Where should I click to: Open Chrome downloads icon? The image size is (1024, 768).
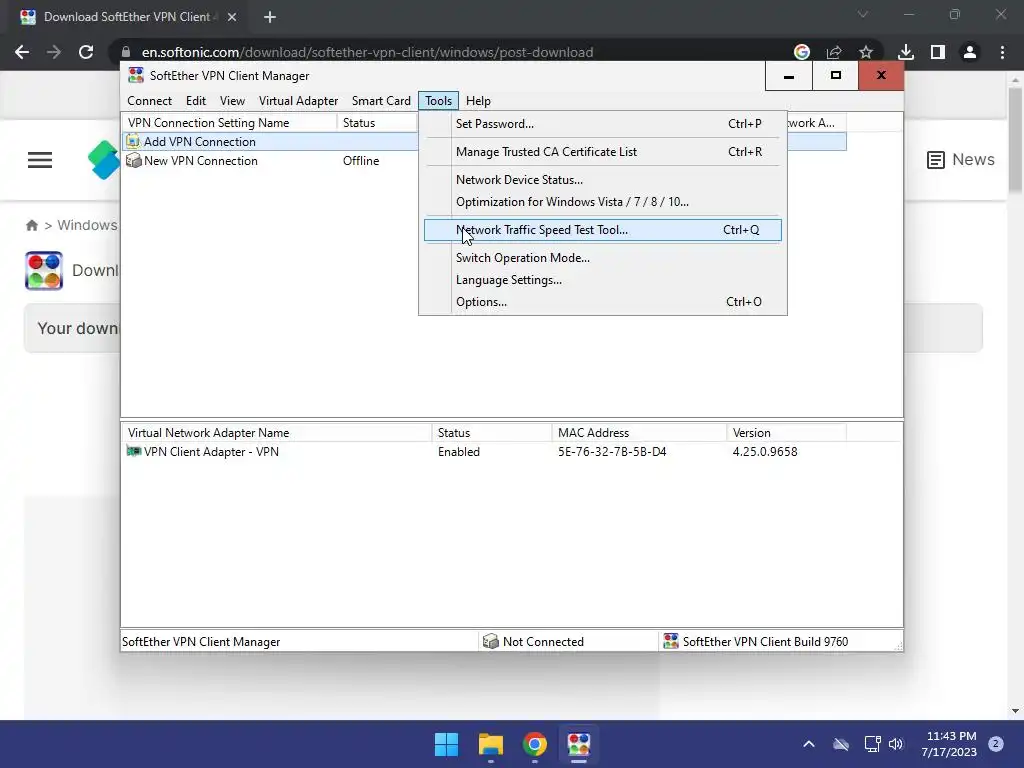pyautogui.click(x=906, y=52)
